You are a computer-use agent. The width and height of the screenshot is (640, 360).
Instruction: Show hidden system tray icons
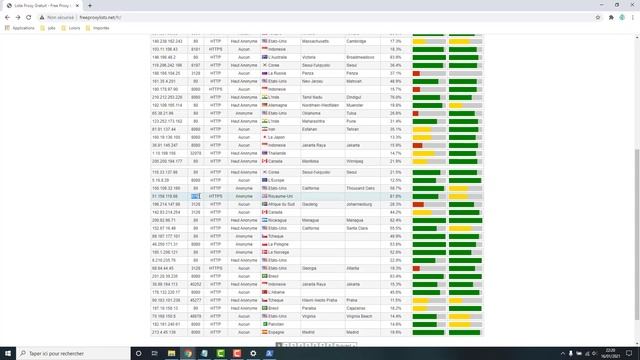[563, 353]
